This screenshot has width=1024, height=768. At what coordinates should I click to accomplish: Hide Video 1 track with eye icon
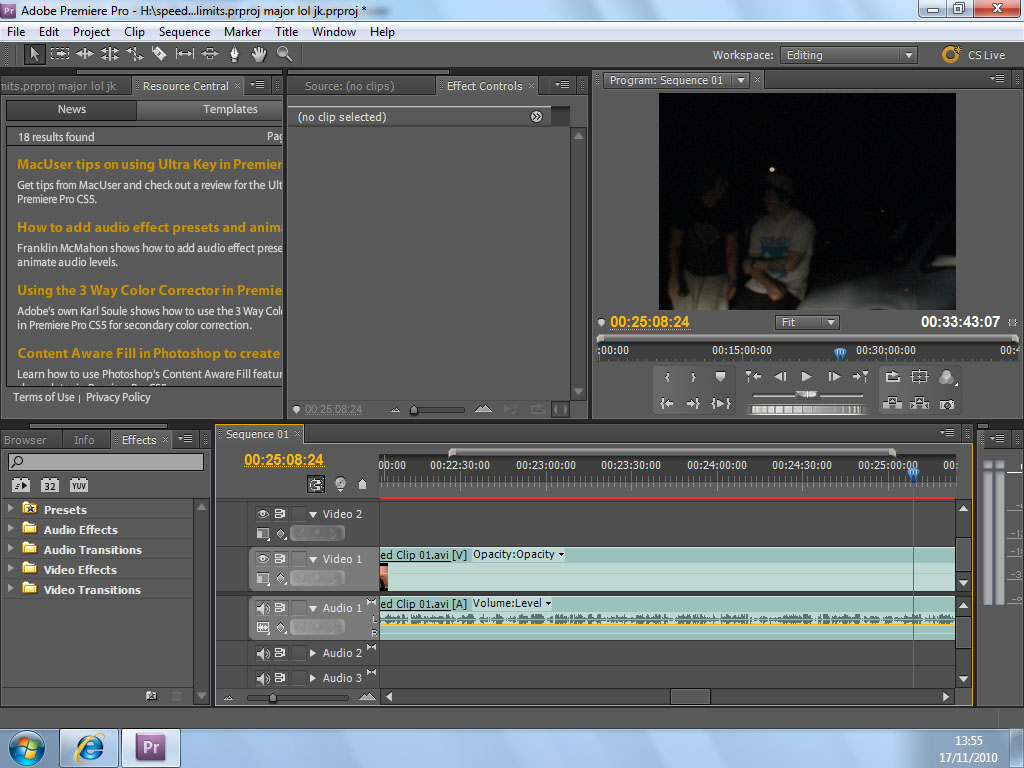263,559
